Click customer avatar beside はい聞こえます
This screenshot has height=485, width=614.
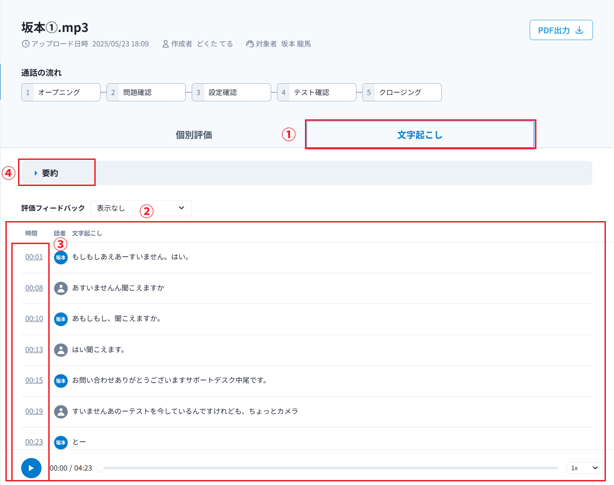click(x=61, y=350)
